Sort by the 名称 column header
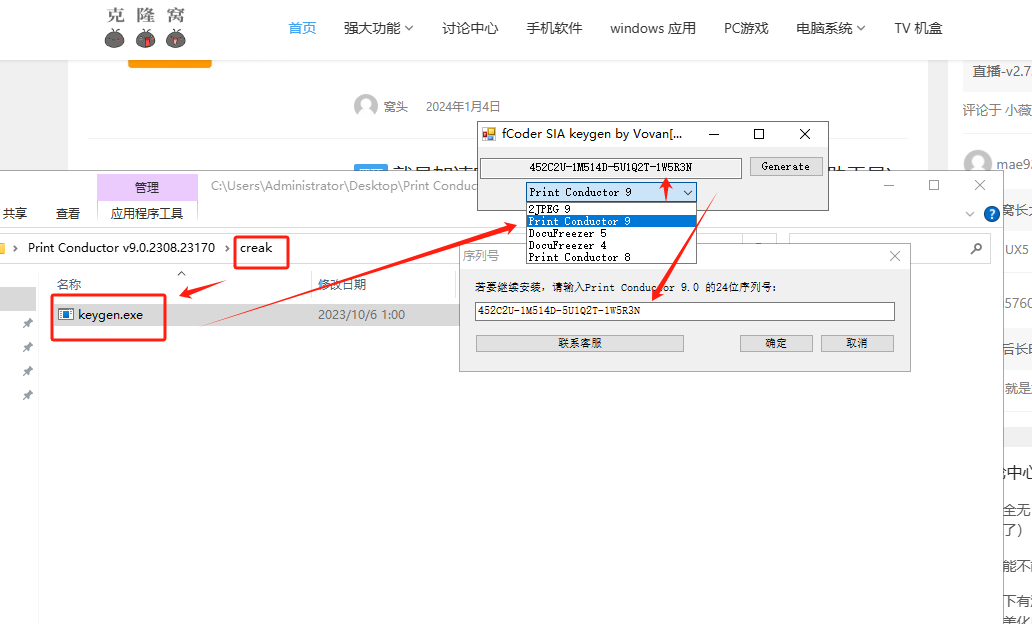 pos(69,284)
